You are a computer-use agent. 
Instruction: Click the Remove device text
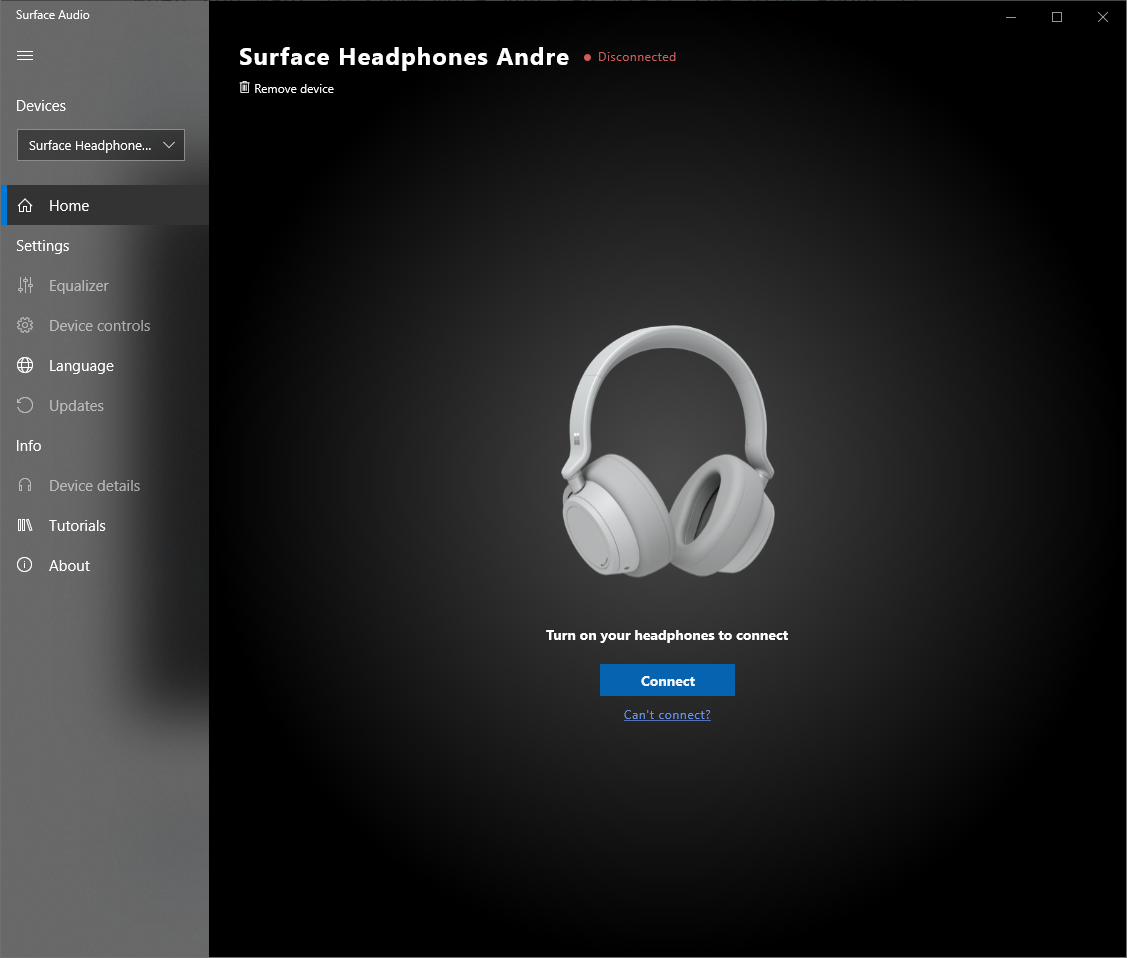coord(294,89)
